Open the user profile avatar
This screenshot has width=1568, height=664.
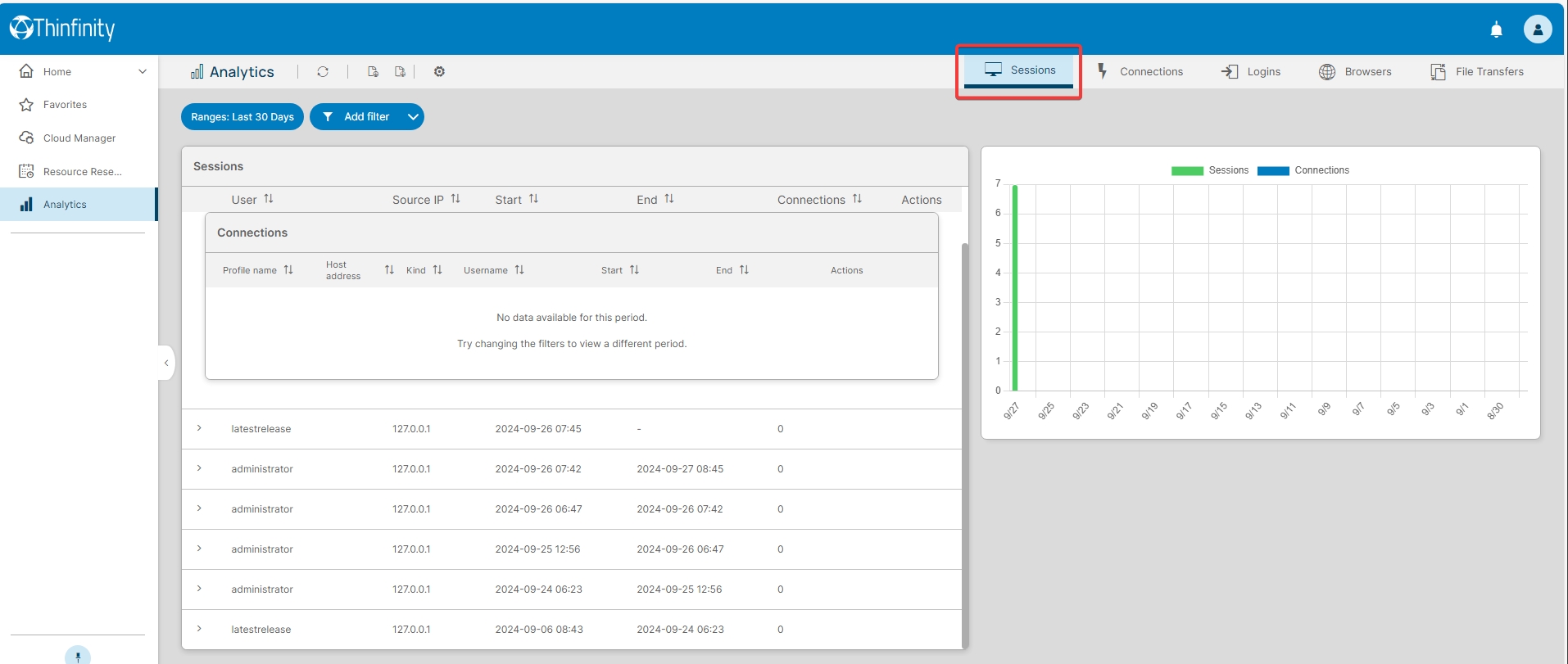pos(1537,29)
